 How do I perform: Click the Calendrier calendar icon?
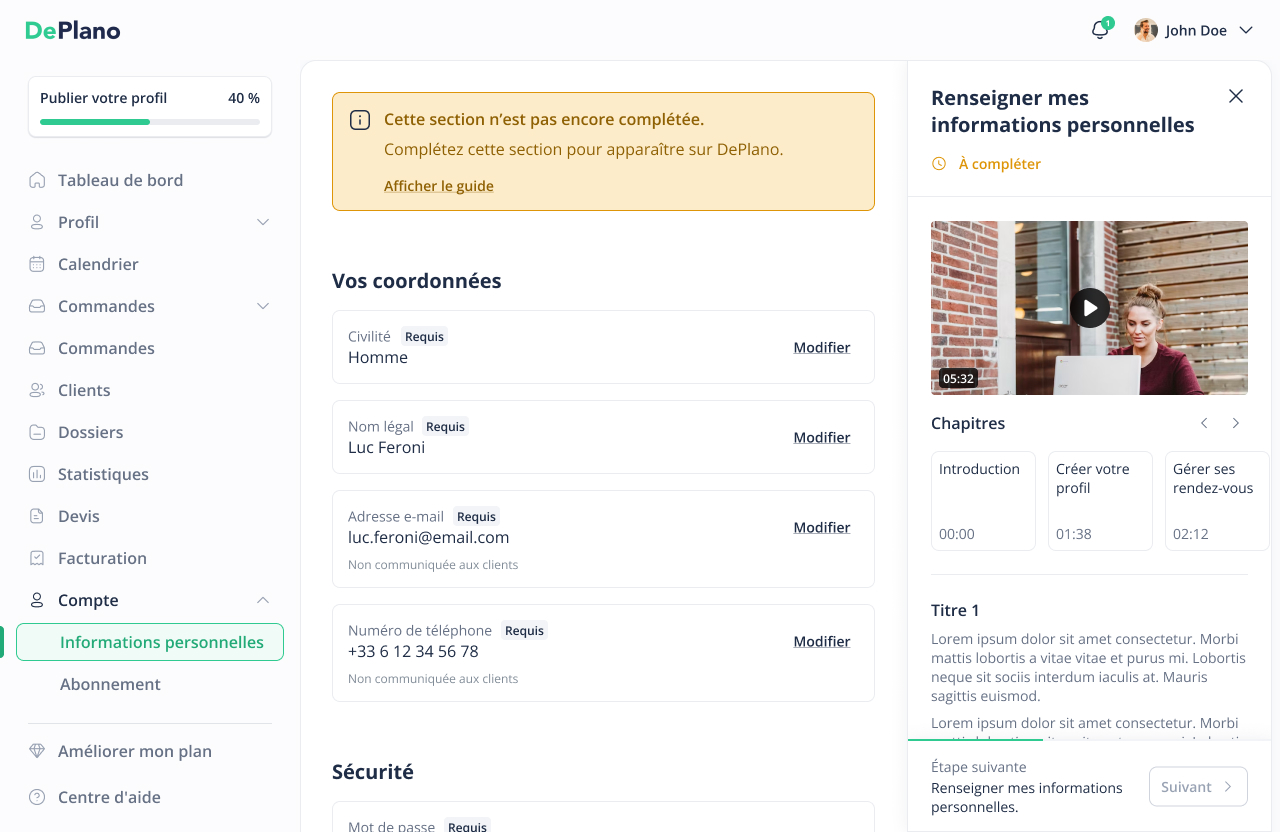point(37,264)
